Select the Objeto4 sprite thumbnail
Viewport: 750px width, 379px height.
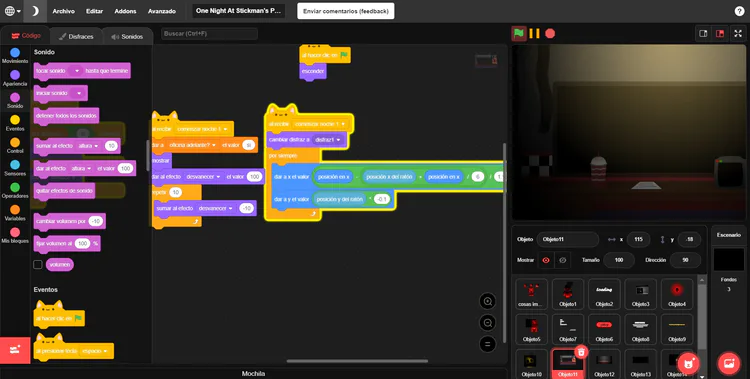677,294
